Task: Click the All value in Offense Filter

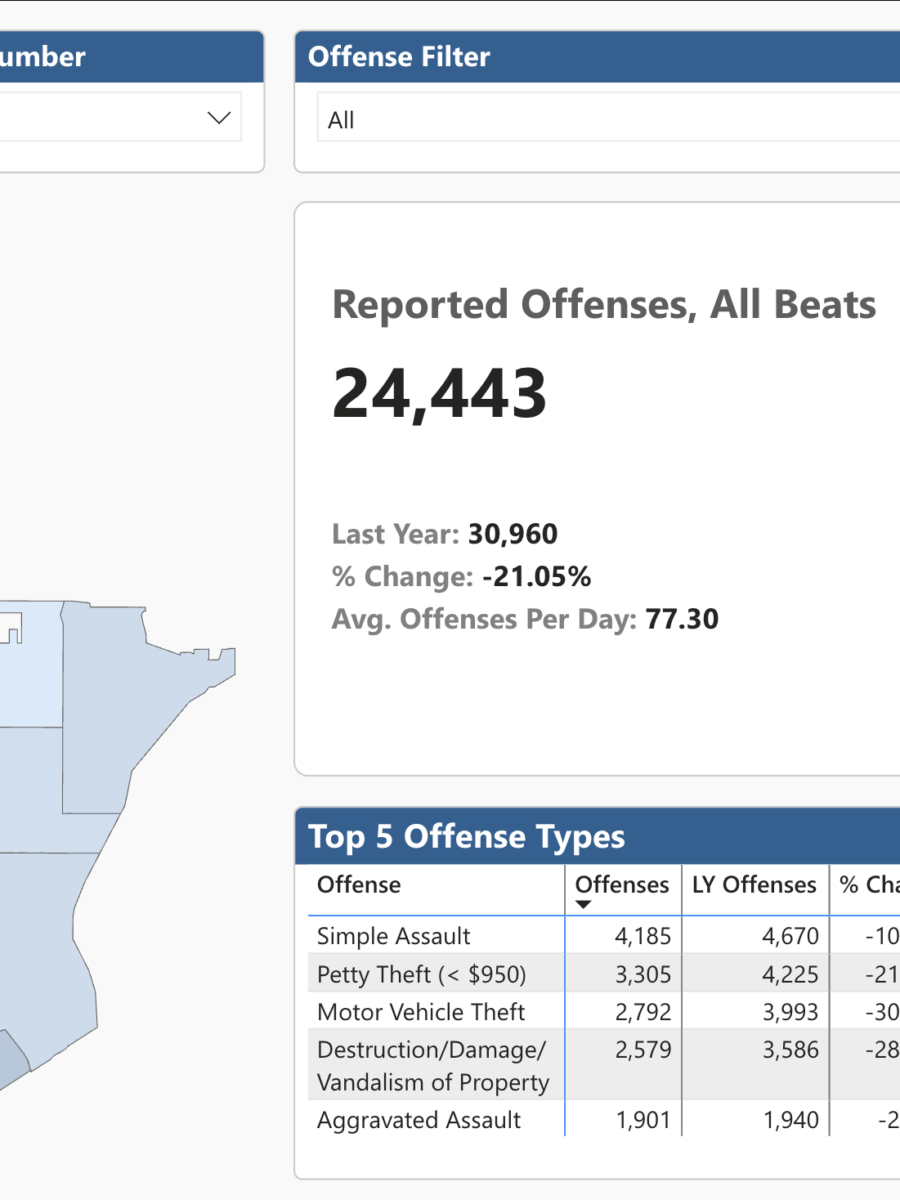Action: tap(340, 119)
